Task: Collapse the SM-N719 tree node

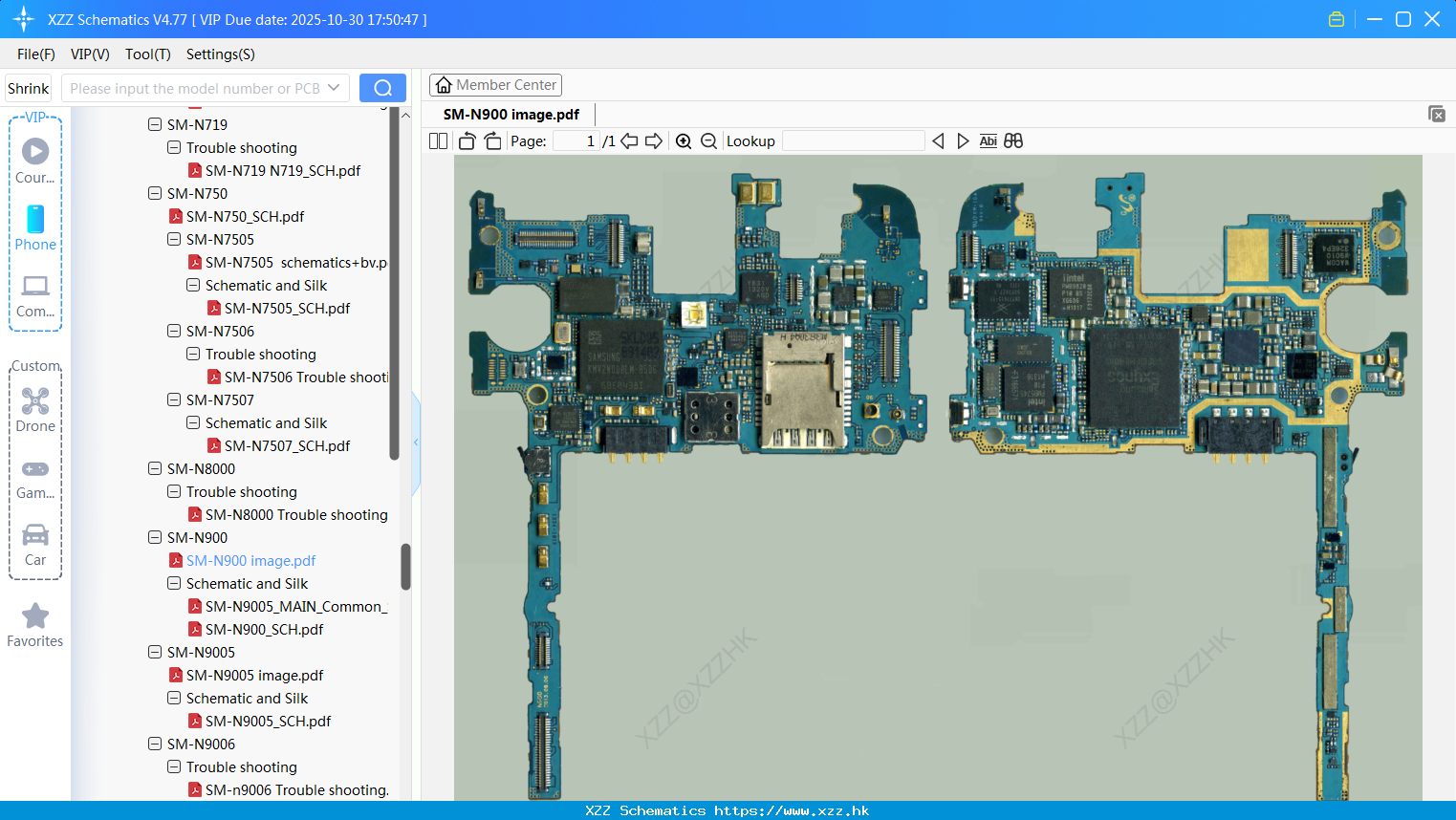Action: pos(155,124)
